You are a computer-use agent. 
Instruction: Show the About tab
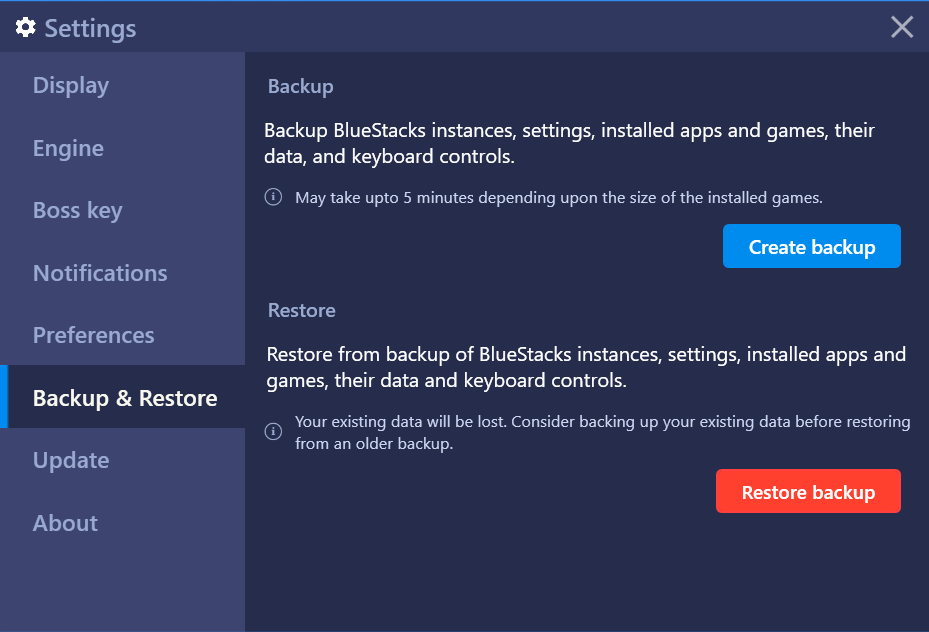[x=122, y=523]
